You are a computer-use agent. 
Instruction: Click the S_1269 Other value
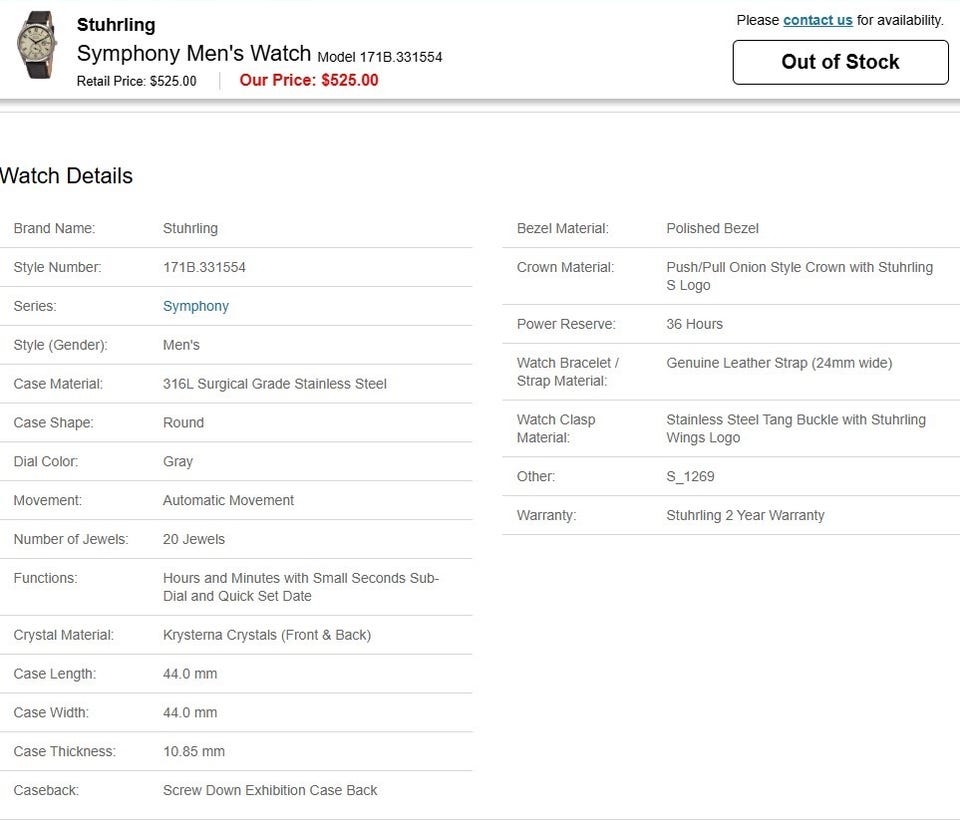tap(690, 476)
